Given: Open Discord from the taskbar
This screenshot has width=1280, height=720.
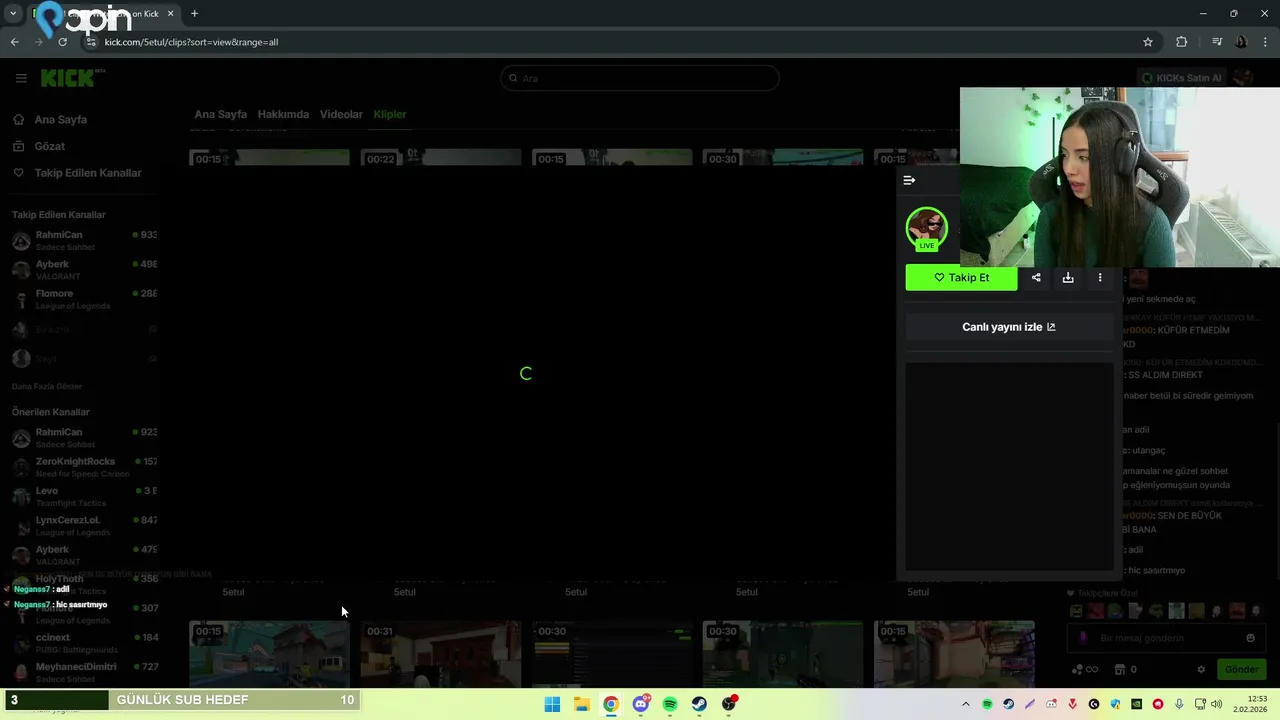Looking at the screenshot, I should [641, 704].
